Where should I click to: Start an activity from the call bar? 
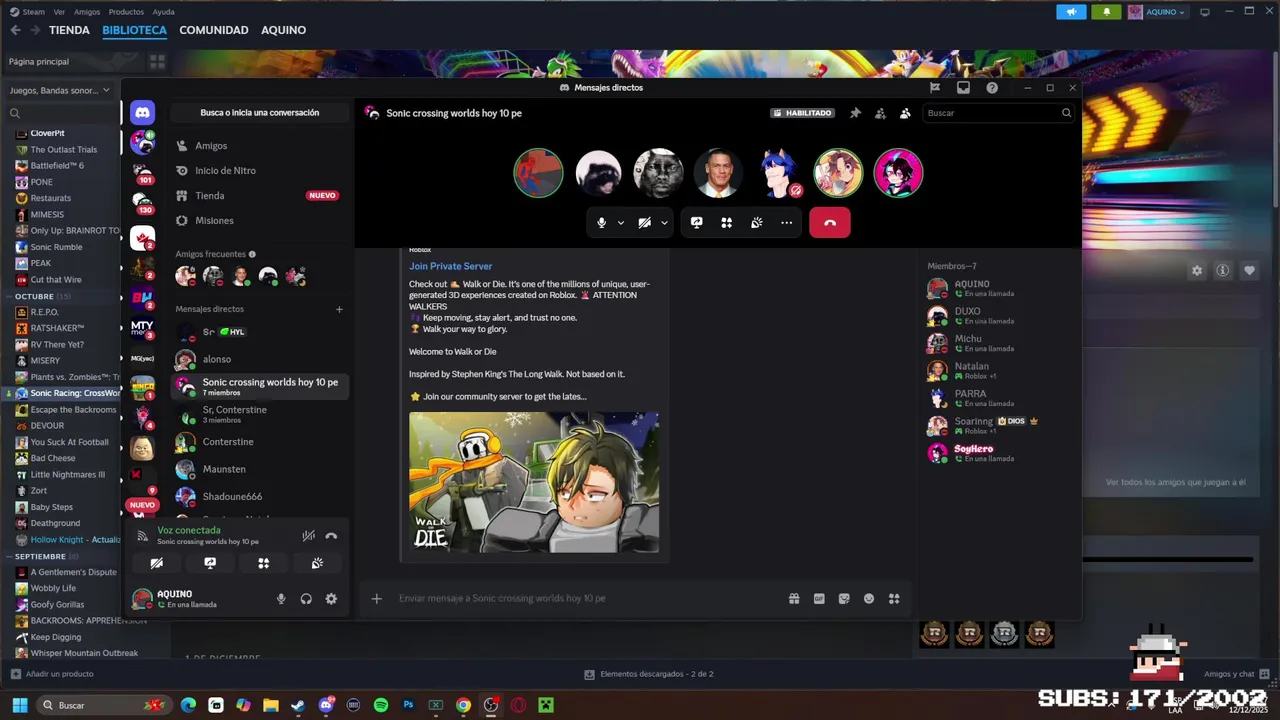727,223
